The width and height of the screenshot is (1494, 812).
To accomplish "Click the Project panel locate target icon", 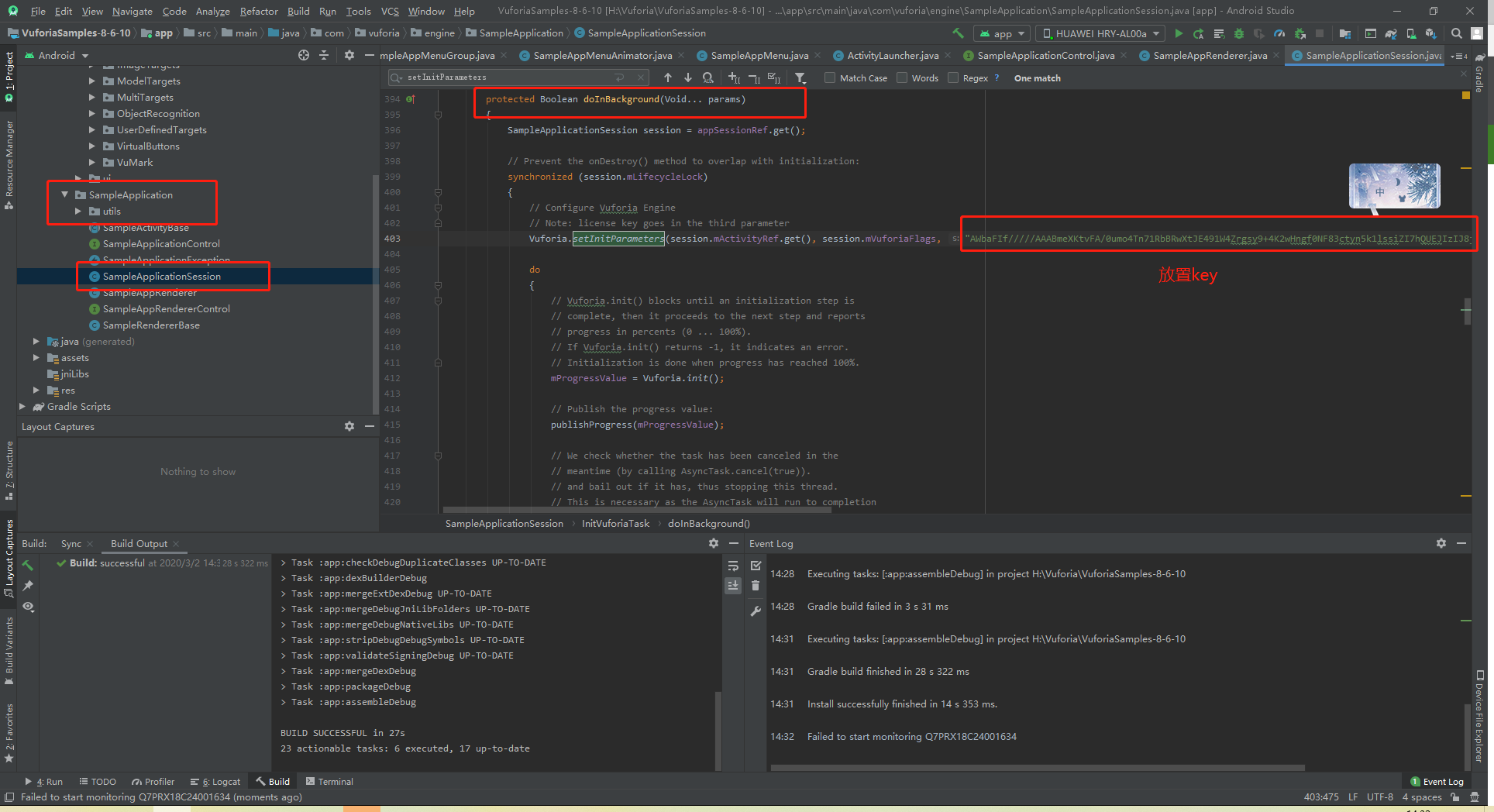I will 304,55.
